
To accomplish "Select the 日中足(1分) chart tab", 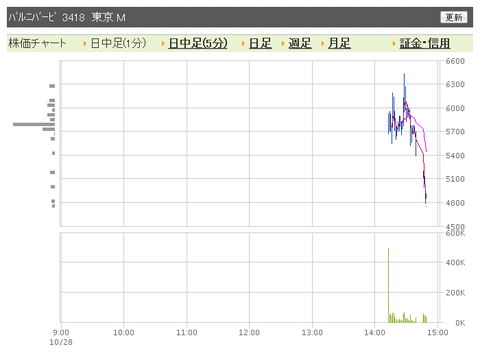I will pyautogui.click(x=119, y=43).
